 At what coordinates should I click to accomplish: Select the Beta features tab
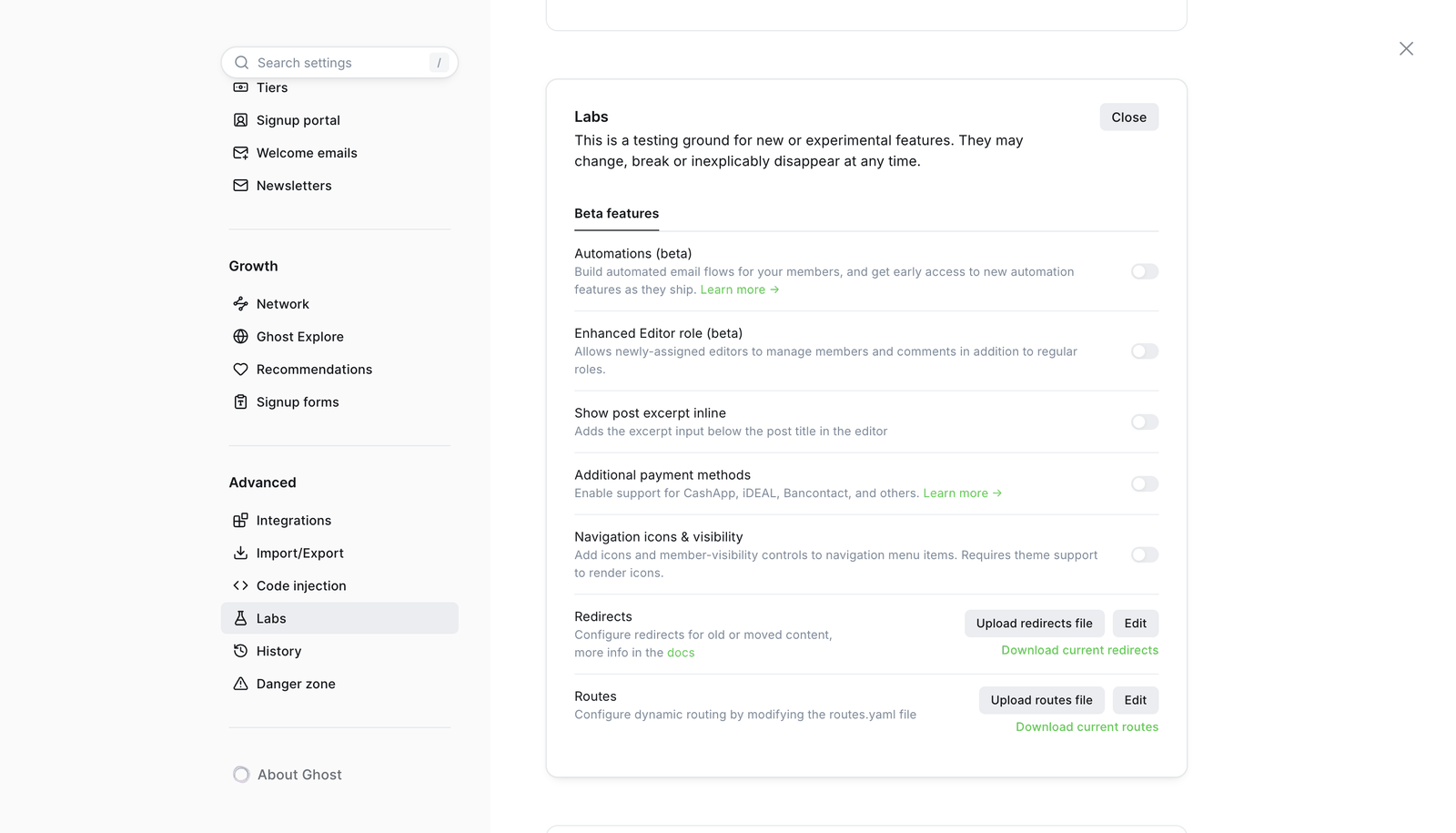pyautogui.click(x=617, y=214)
